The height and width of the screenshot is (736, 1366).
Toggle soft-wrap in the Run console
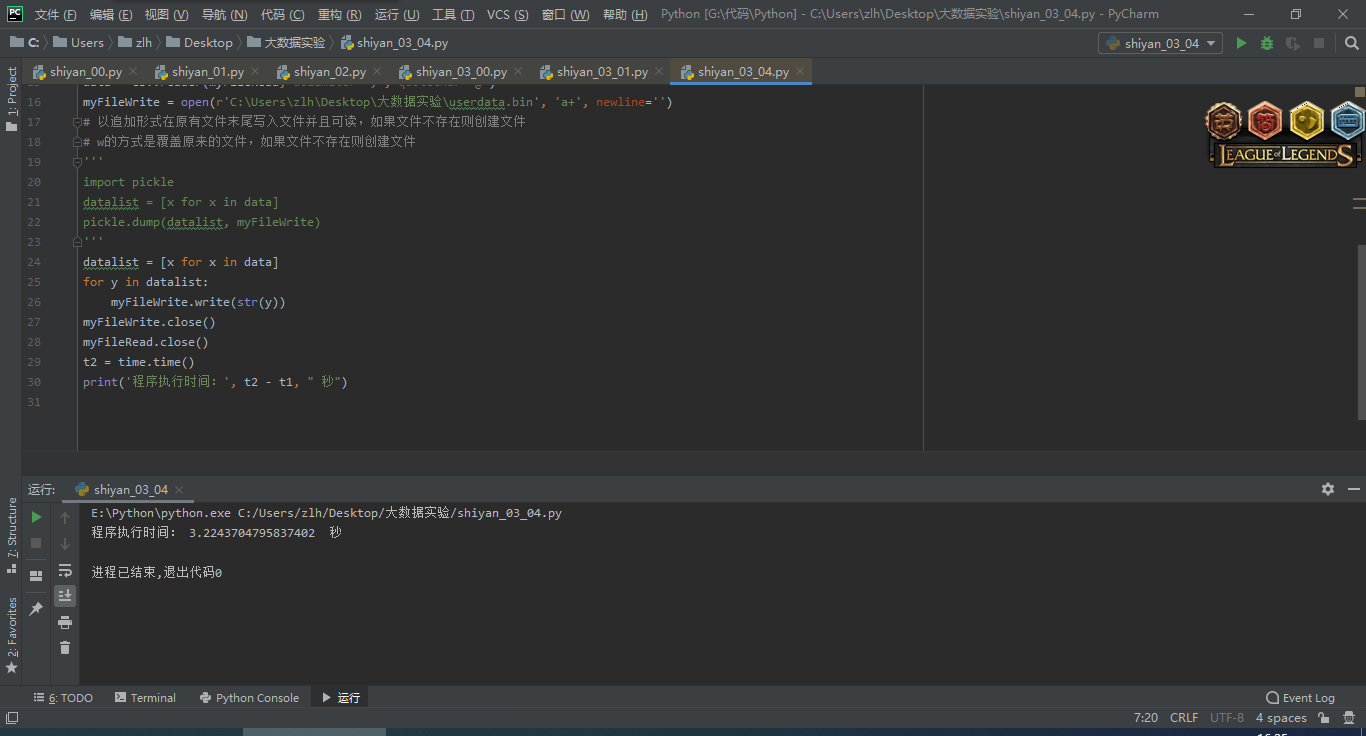pyautogui.click(x=65, y=570)
